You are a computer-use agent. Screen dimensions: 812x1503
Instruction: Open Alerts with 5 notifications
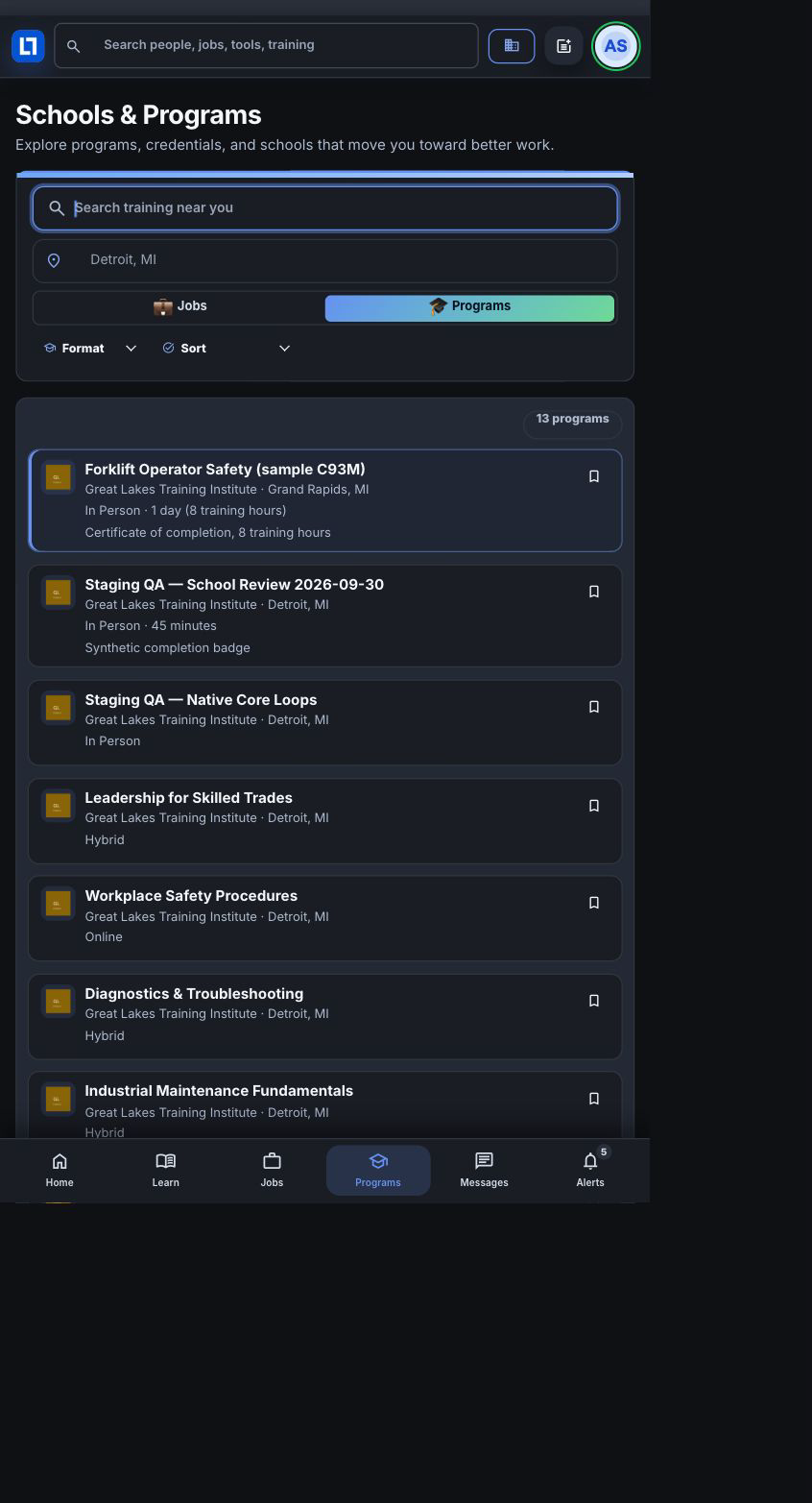590,1170
